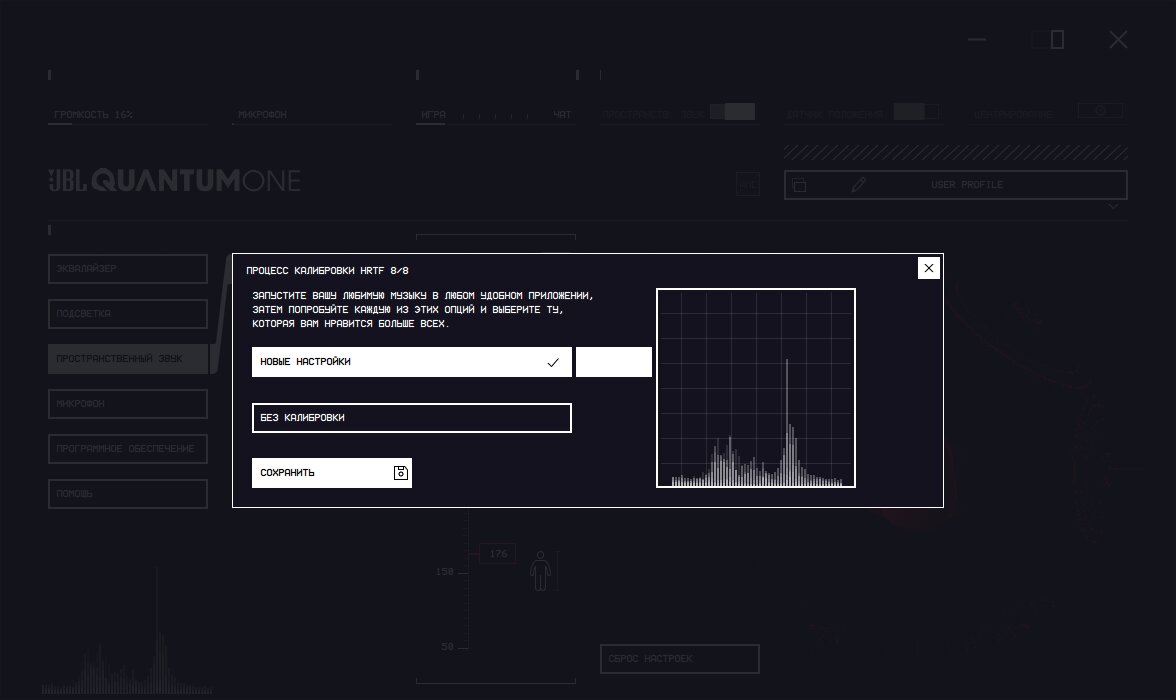The width and height of the screenshot is (1176, 700).
Task: Open the ПОМОЩЬ tab in sidebar
Action: 128,494
